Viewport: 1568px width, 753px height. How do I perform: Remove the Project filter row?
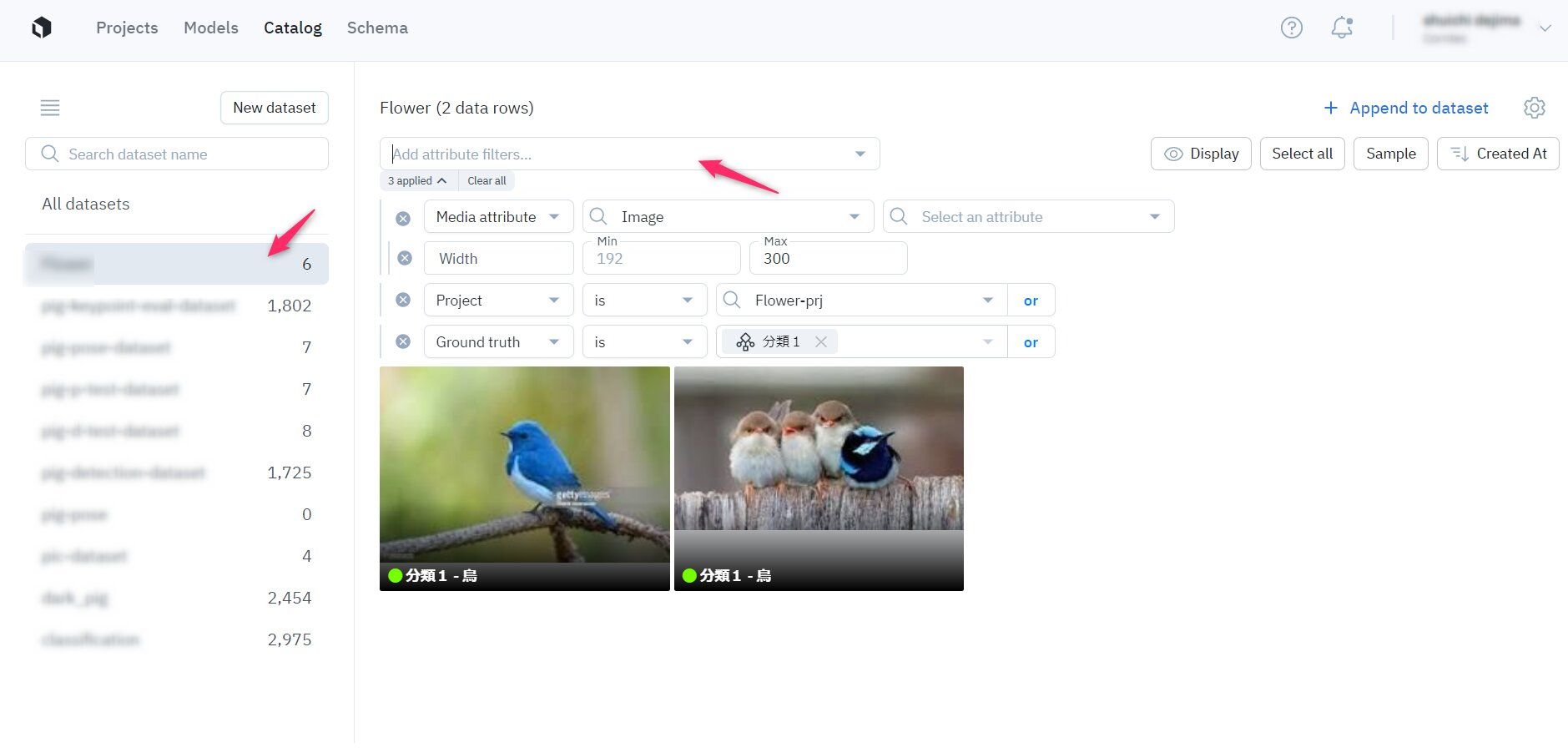(403, 301)
